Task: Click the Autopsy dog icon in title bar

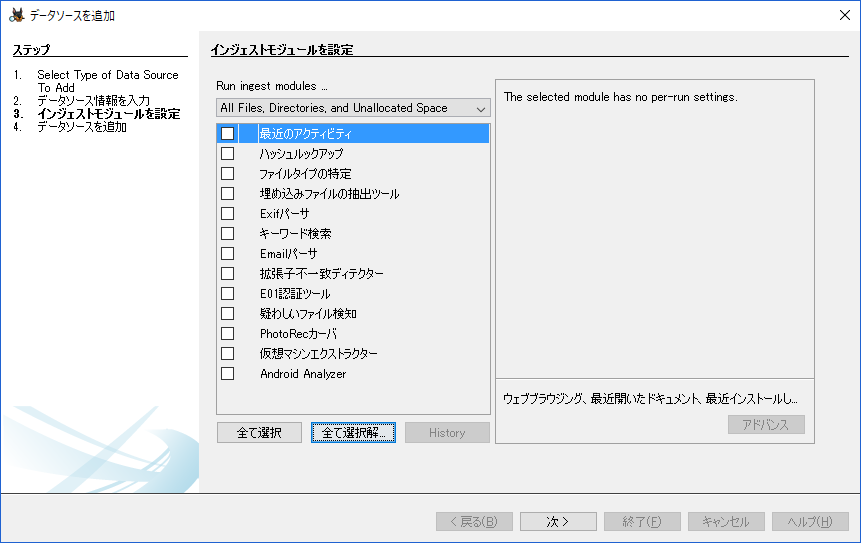Action: coord(16,15)
